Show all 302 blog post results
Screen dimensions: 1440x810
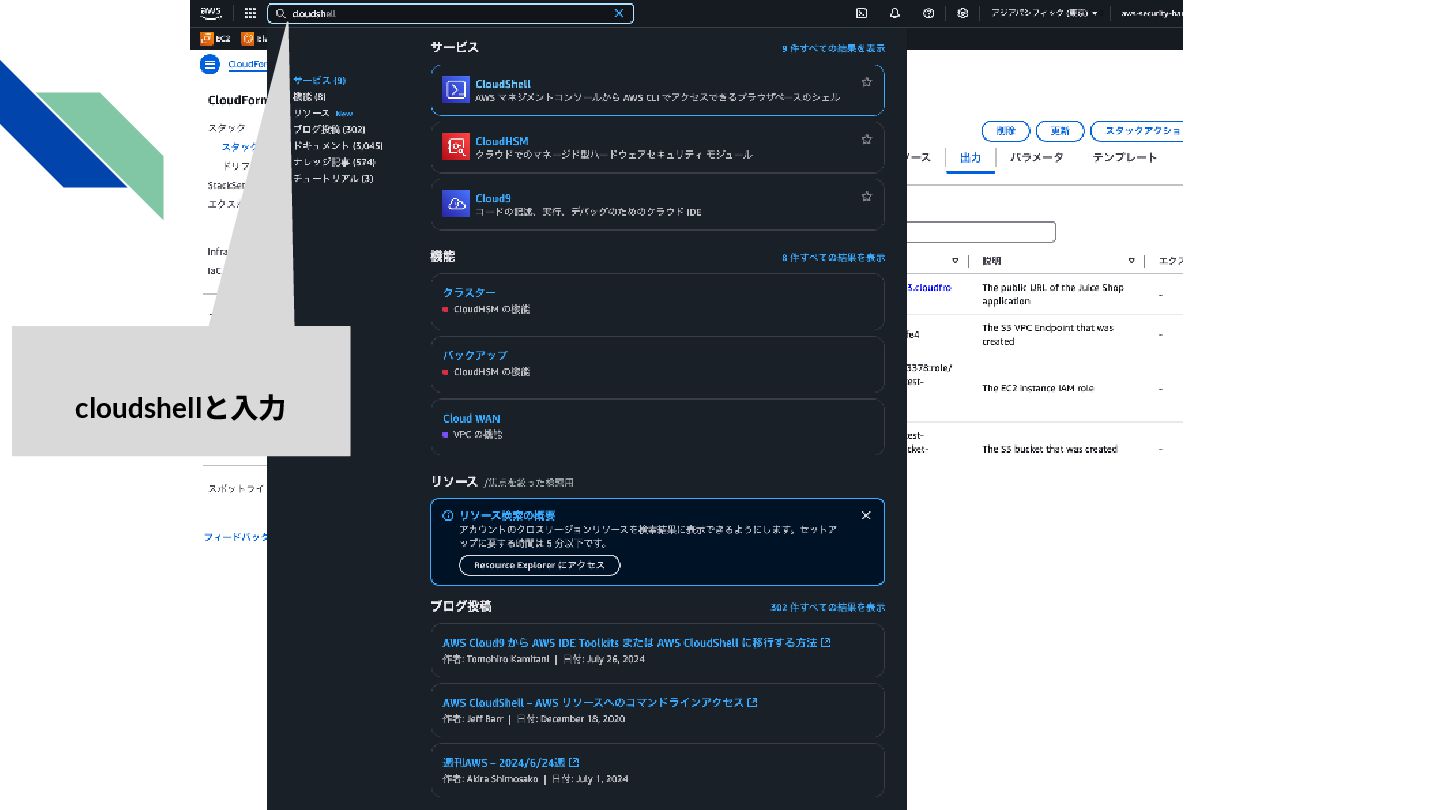coord(827,607)
